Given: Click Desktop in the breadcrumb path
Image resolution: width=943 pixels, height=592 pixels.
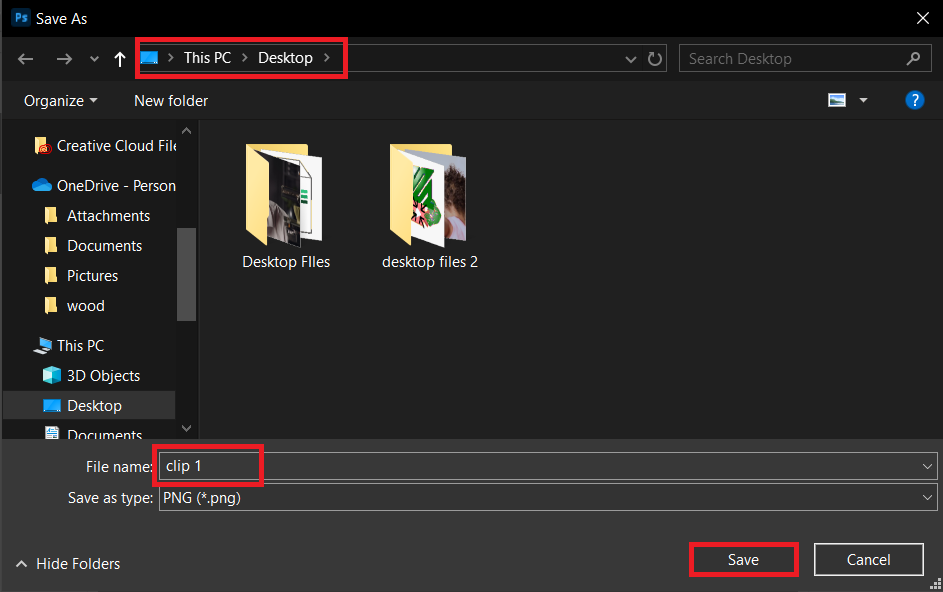Looking at the screenshot, I should (285, 57).
